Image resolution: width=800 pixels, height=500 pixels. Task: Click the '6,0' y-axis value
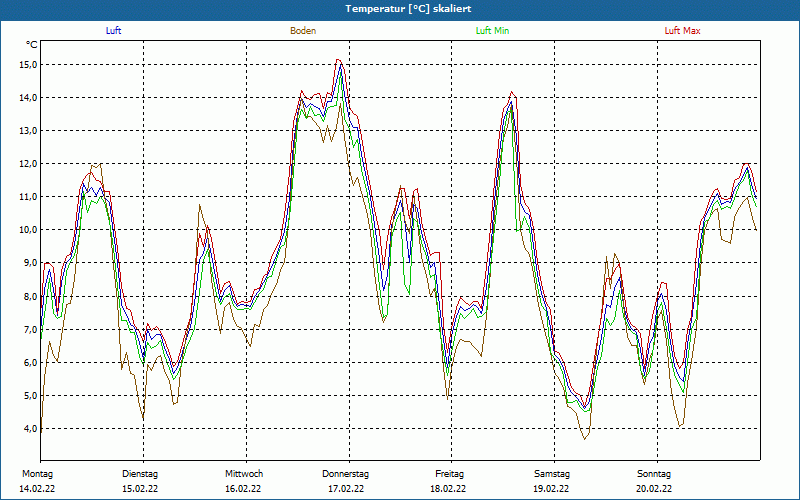coord(31,363)
